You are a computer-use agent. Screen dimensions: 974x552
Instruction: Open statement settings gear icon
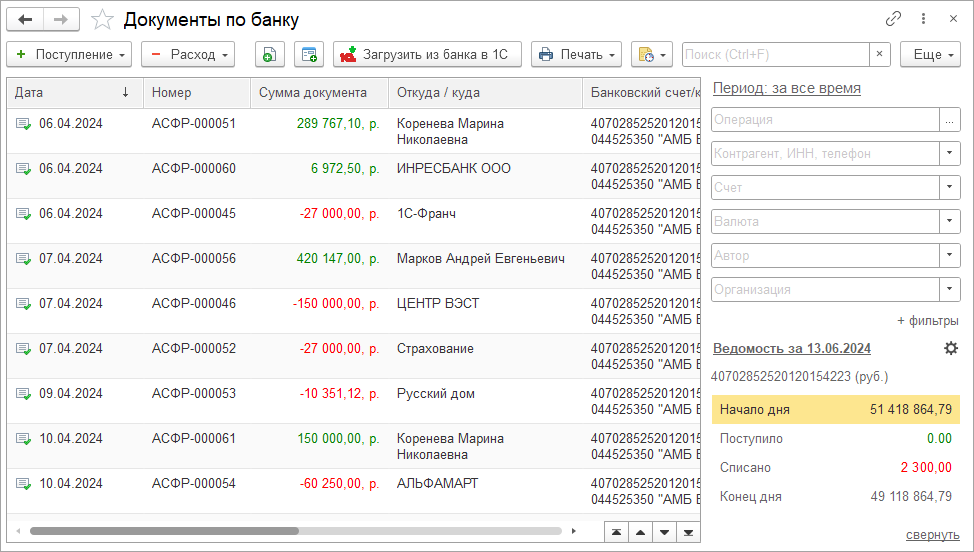(x=951, y=348)
